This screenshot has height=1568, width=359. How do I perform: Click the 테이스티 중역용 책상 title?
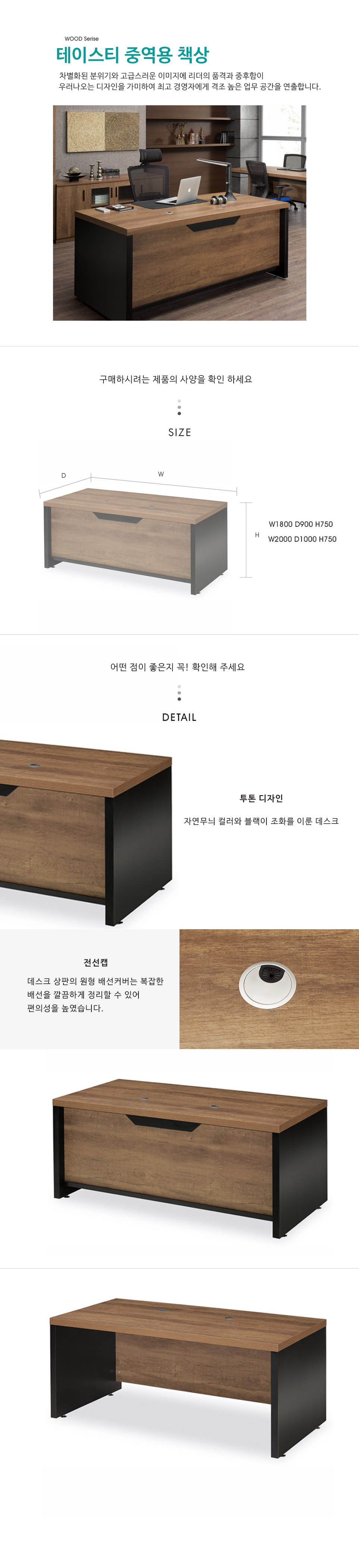[x=132, y=55]
